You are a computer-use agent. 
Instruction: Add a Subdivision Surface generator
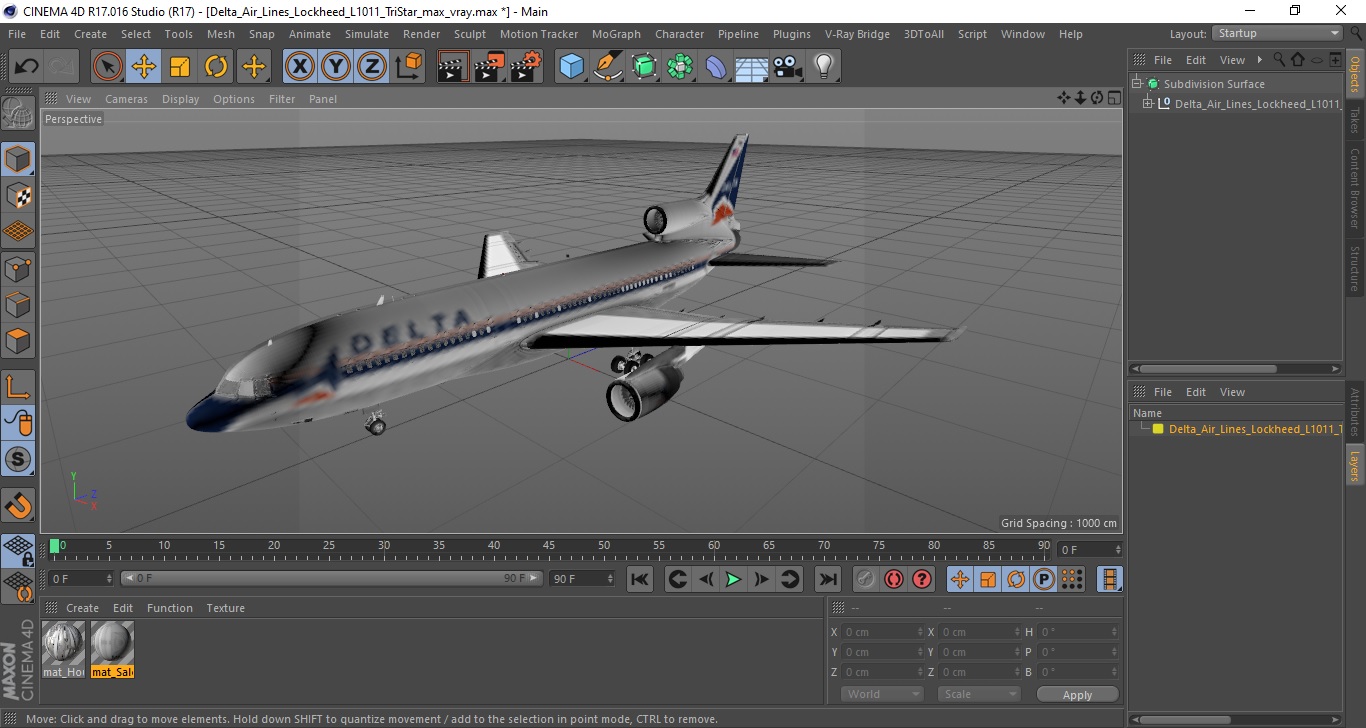645,67
